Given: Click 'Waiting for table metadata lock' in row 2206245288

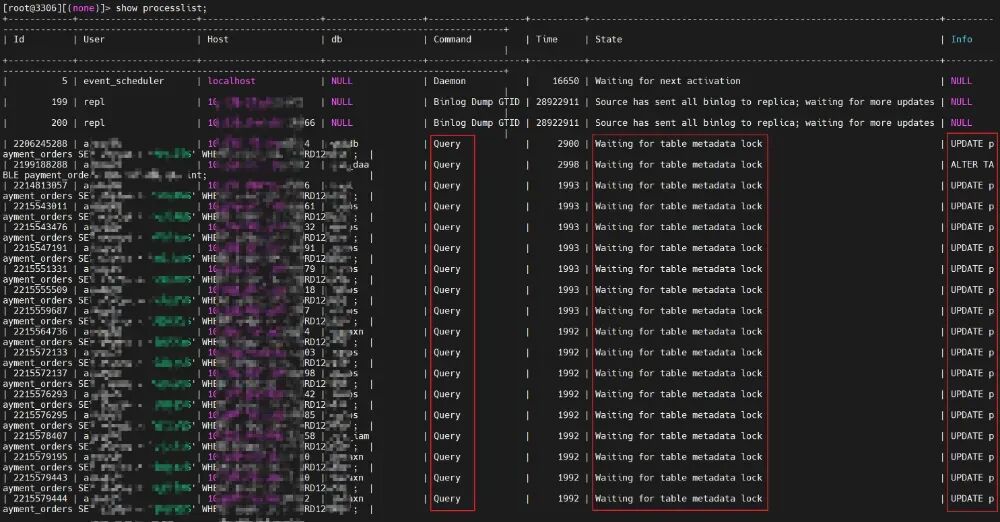Looking at the screenshot, I should click(x=679, y=144).
